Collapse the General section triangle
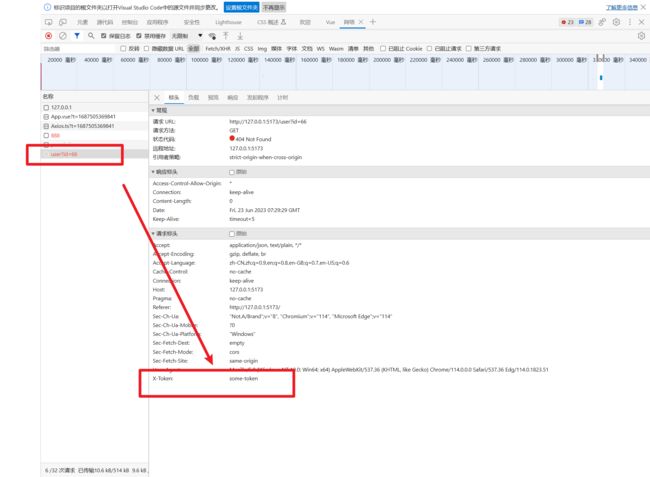 pos(153,110)
